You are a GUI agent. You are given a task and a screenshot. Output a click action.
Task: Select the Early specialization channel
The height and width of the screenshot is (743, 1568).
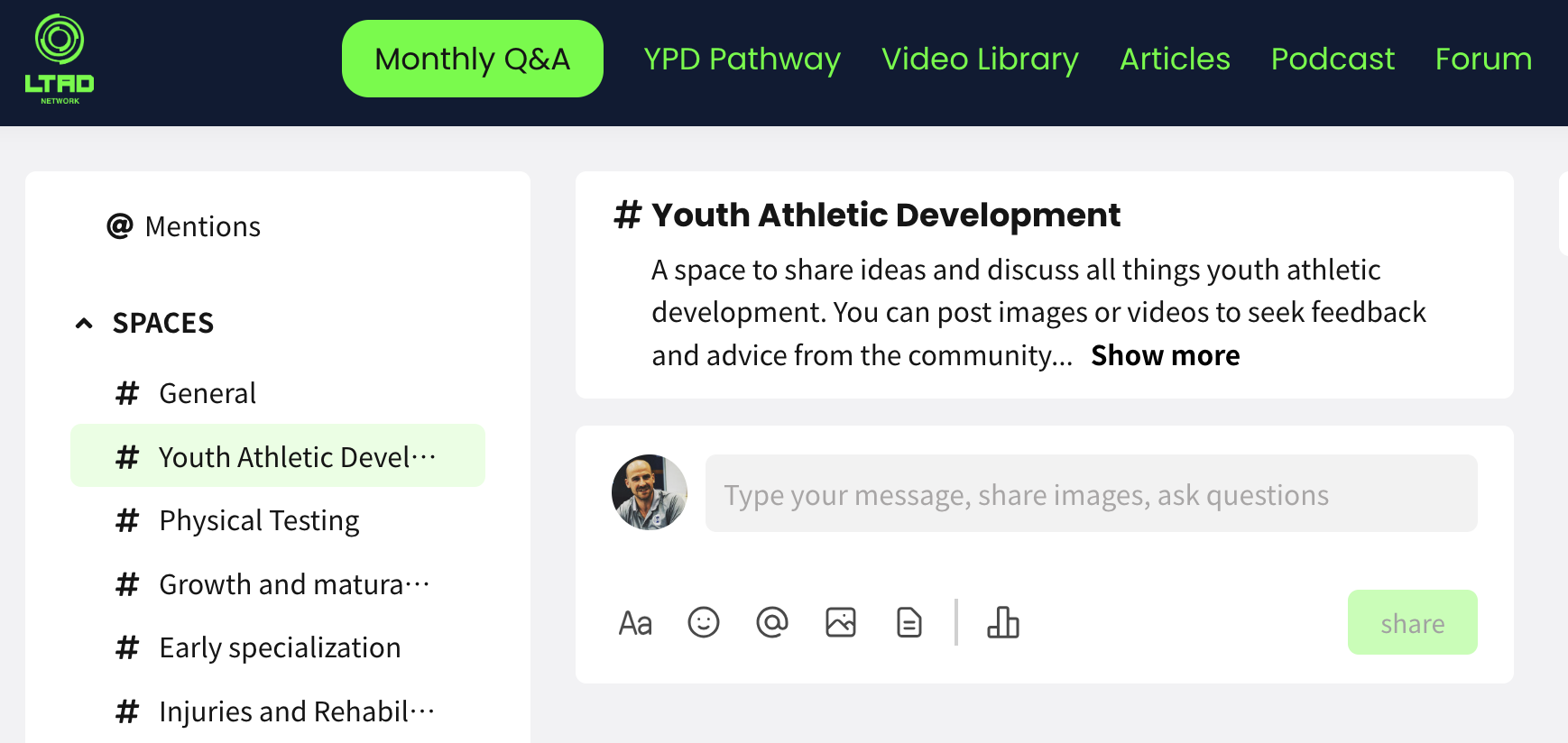coord(280,647)
